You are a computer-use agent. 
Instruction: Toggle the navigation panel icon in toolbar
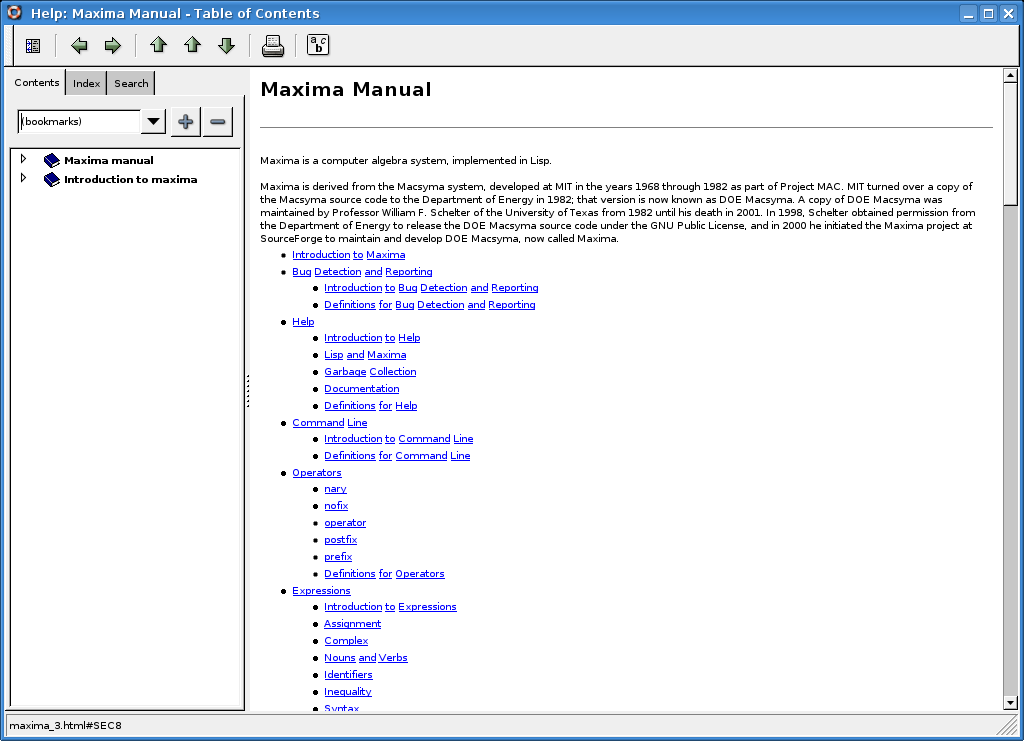click(x=33, y=46)
